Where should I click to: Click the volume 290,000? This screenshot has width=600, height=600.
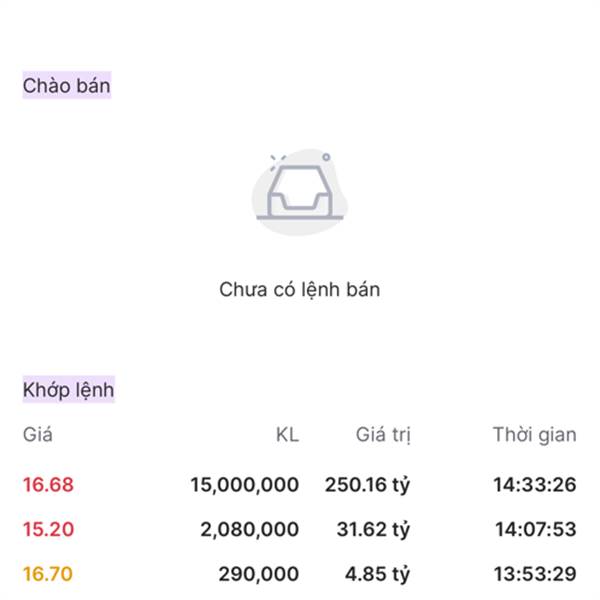click(x=259, y=574)
